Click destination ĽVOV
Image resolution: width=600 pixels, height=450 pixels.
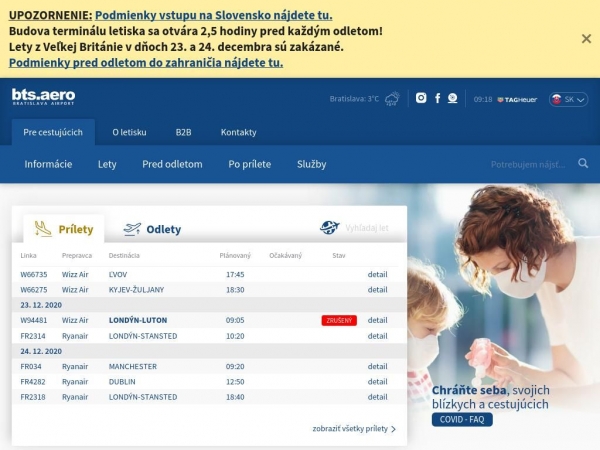click(x=118, y=274)
